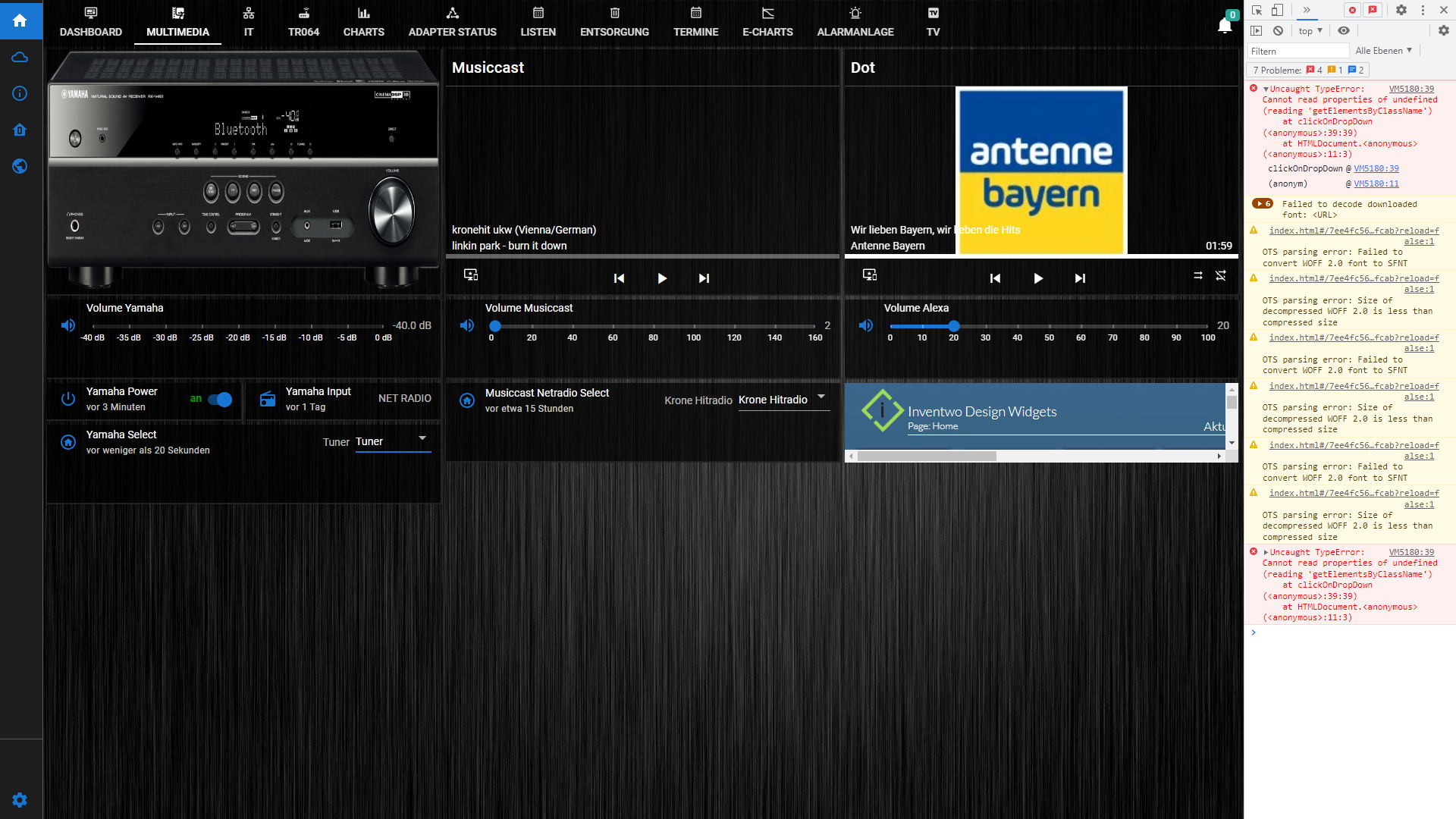Image resolution: width=1456 pixels, height=819 pixels.
Task: Select the DevTools inspect element icon
Action: (x=1257, y=10)
